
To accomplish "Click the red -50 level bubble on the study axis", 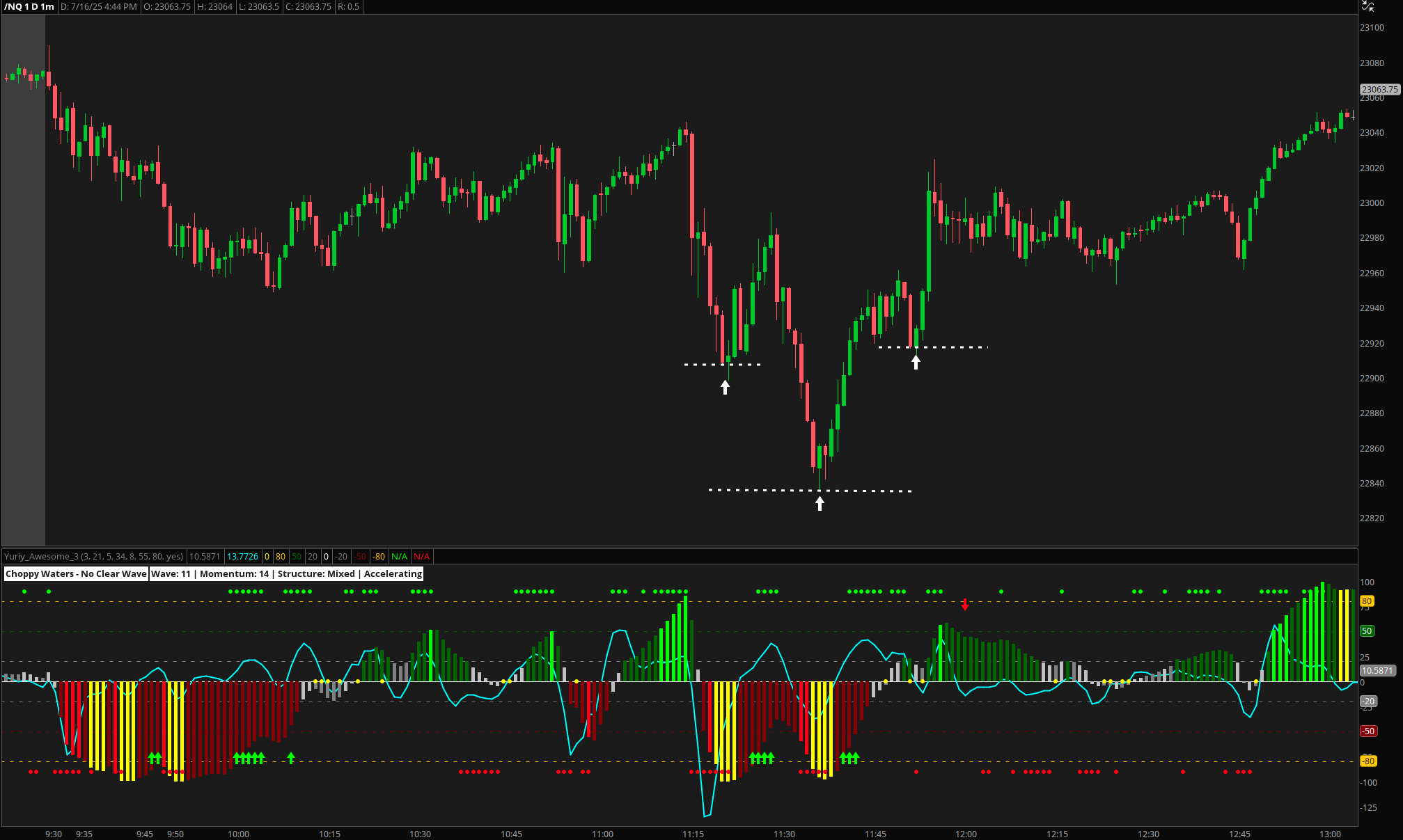I will coord(1368,731).
